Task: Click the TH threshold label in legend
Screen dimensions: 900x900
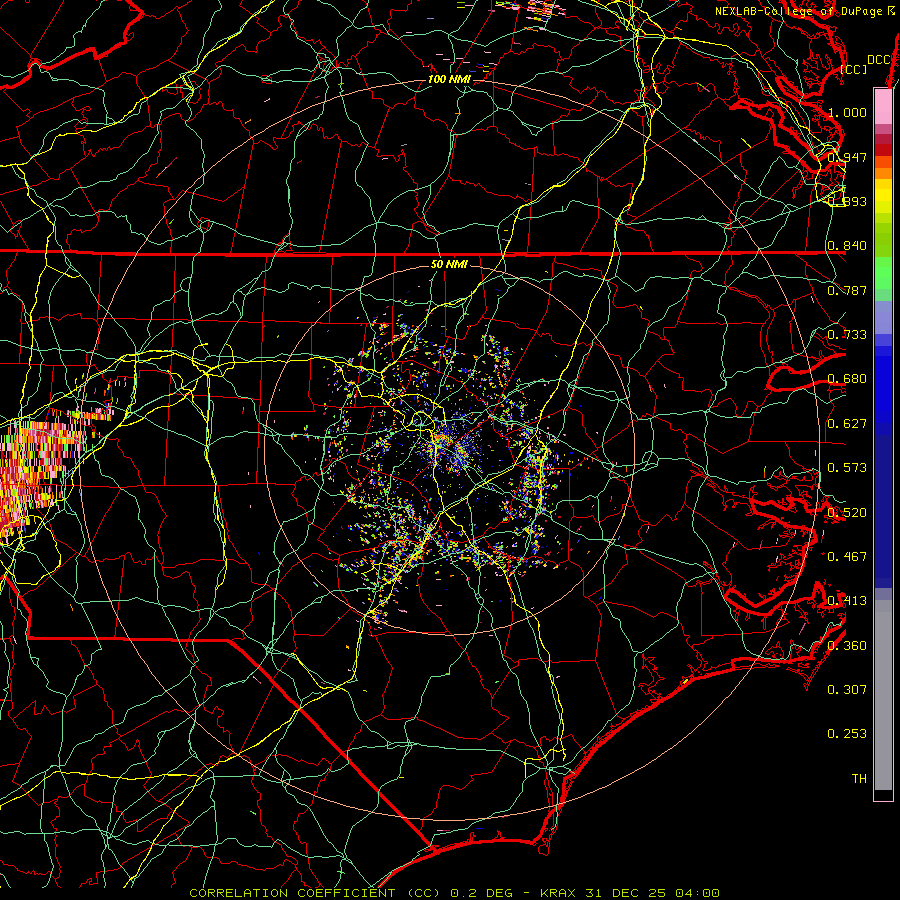Action: click(x=859, y=778)
